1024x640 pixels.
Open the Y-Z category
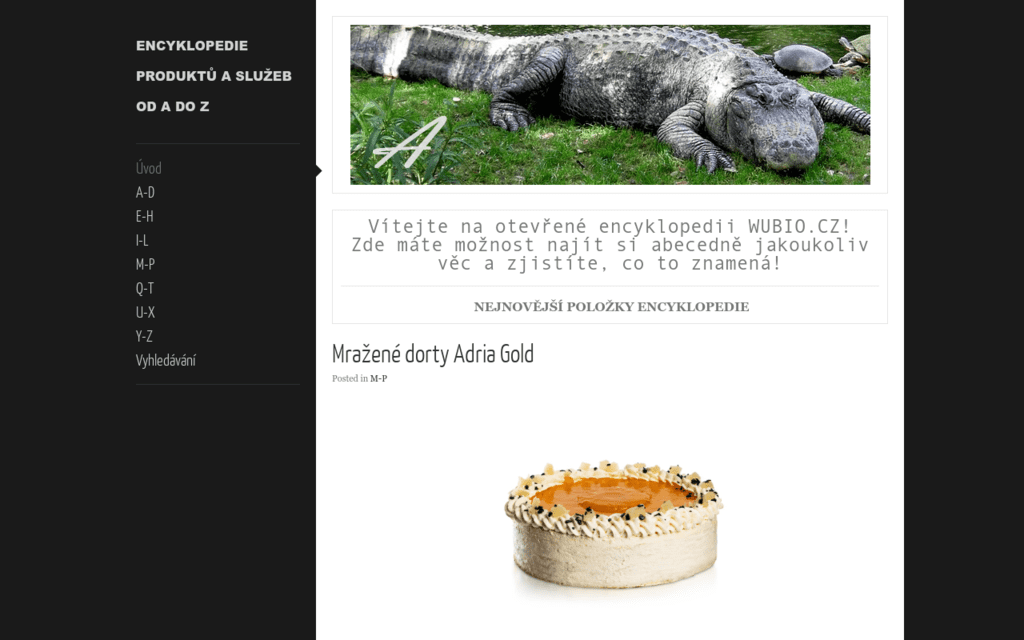click(x=144, y=336)
